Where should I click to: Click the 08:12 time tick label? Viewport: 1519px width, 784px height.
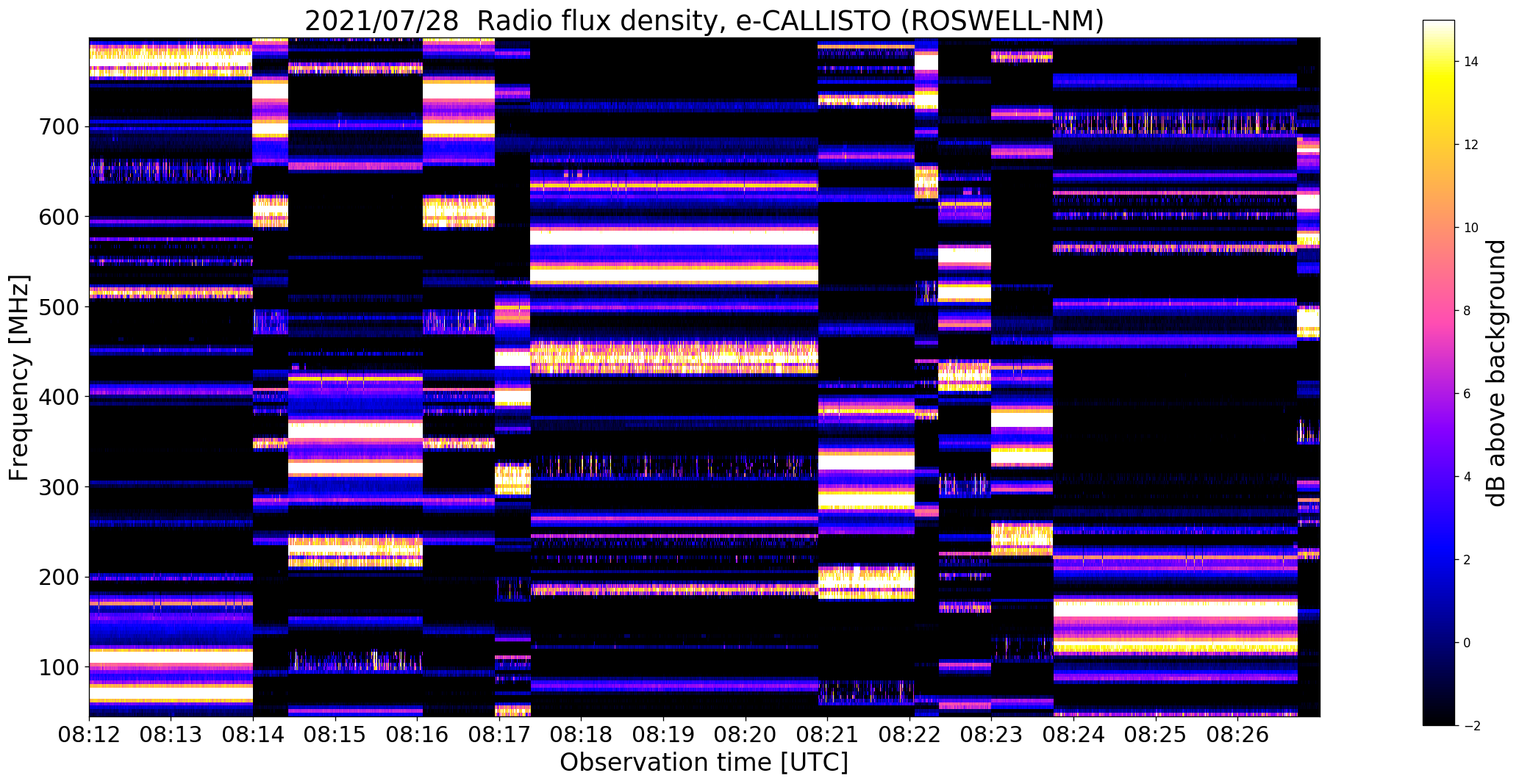tap(89, 733)
